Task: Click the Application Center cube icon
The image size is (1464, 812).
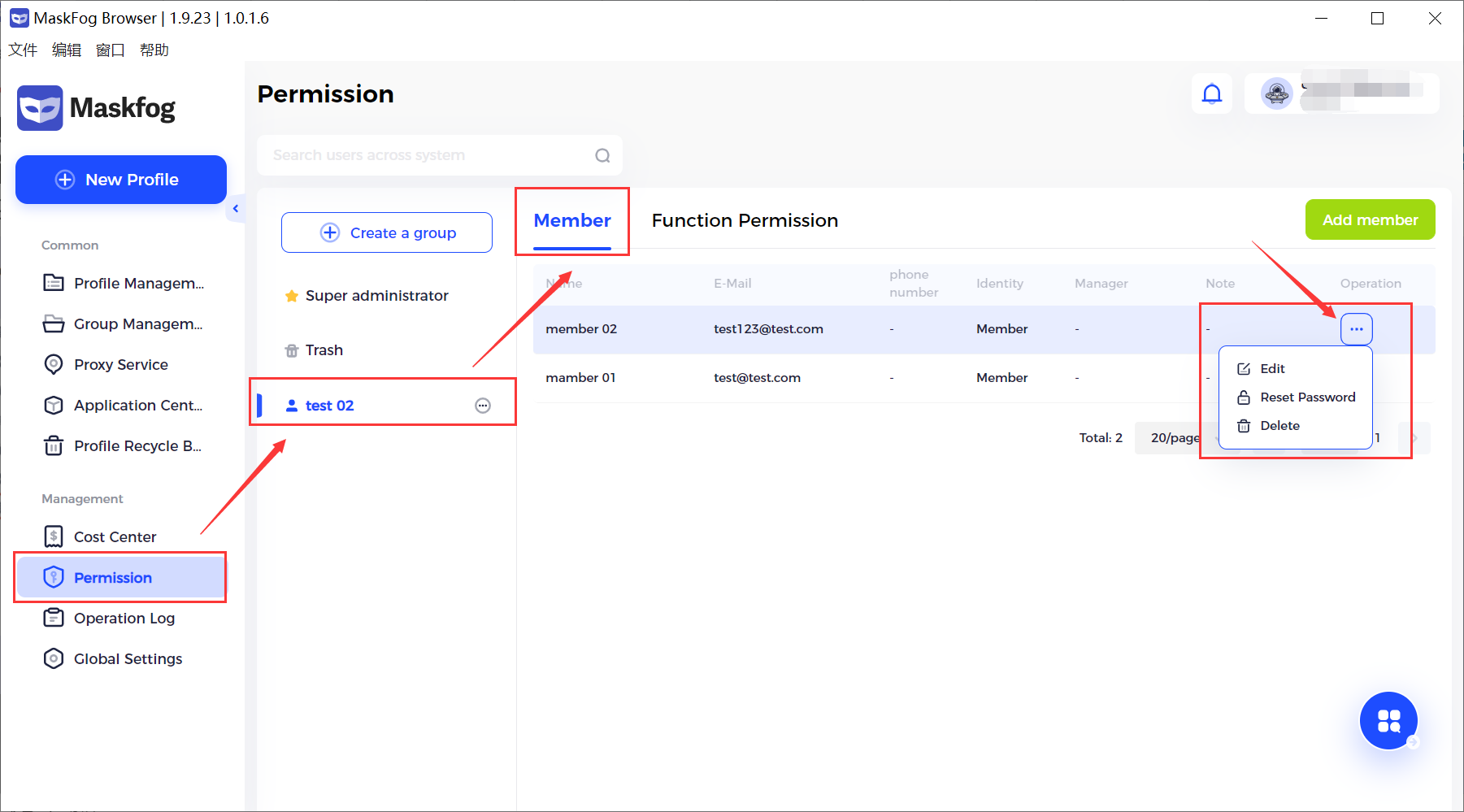Action: (54, 405)
